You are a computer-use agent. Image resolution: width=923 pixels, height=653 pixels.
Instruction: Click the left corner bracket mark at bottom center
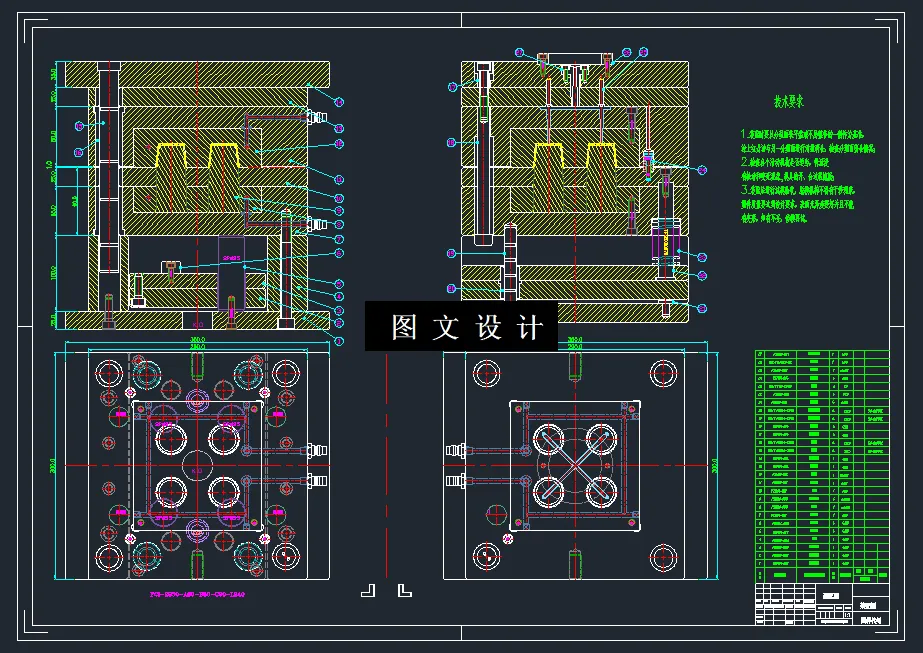(368, 591)
